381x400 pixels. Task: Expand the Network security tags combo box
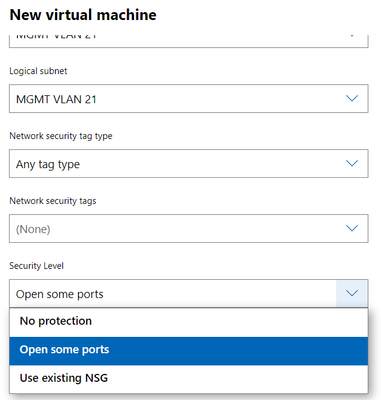coord(189,229)
